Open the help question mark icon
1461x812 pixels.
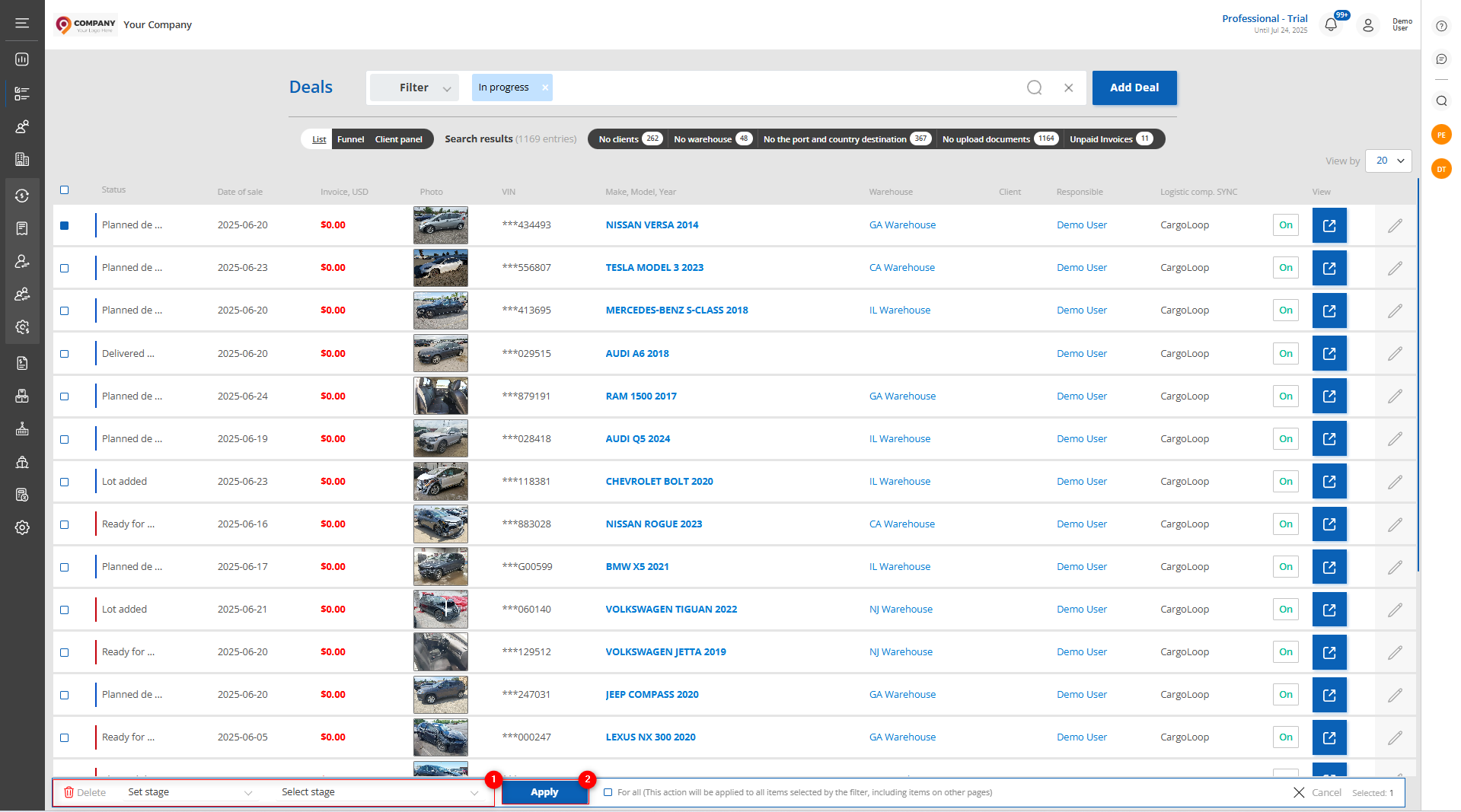pyautogui.click(x=1441, y=26)
